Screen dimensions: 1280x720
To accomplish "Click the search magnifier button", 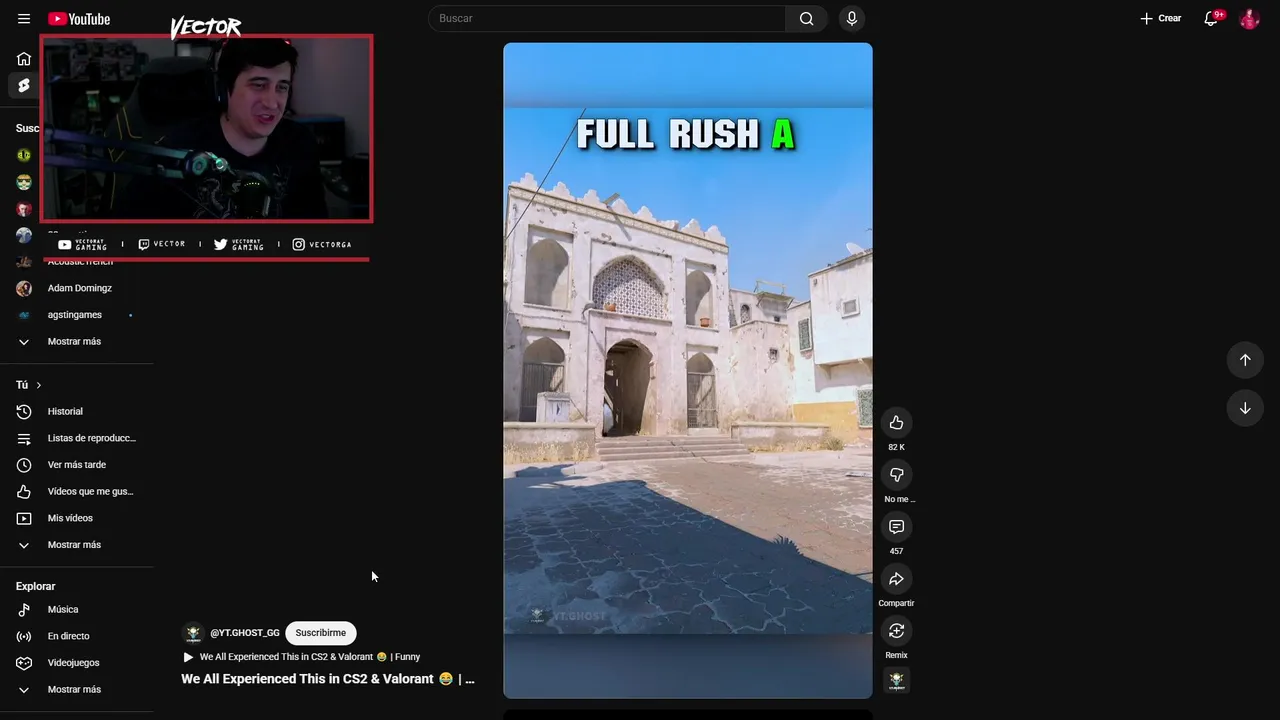I will 806,18.
